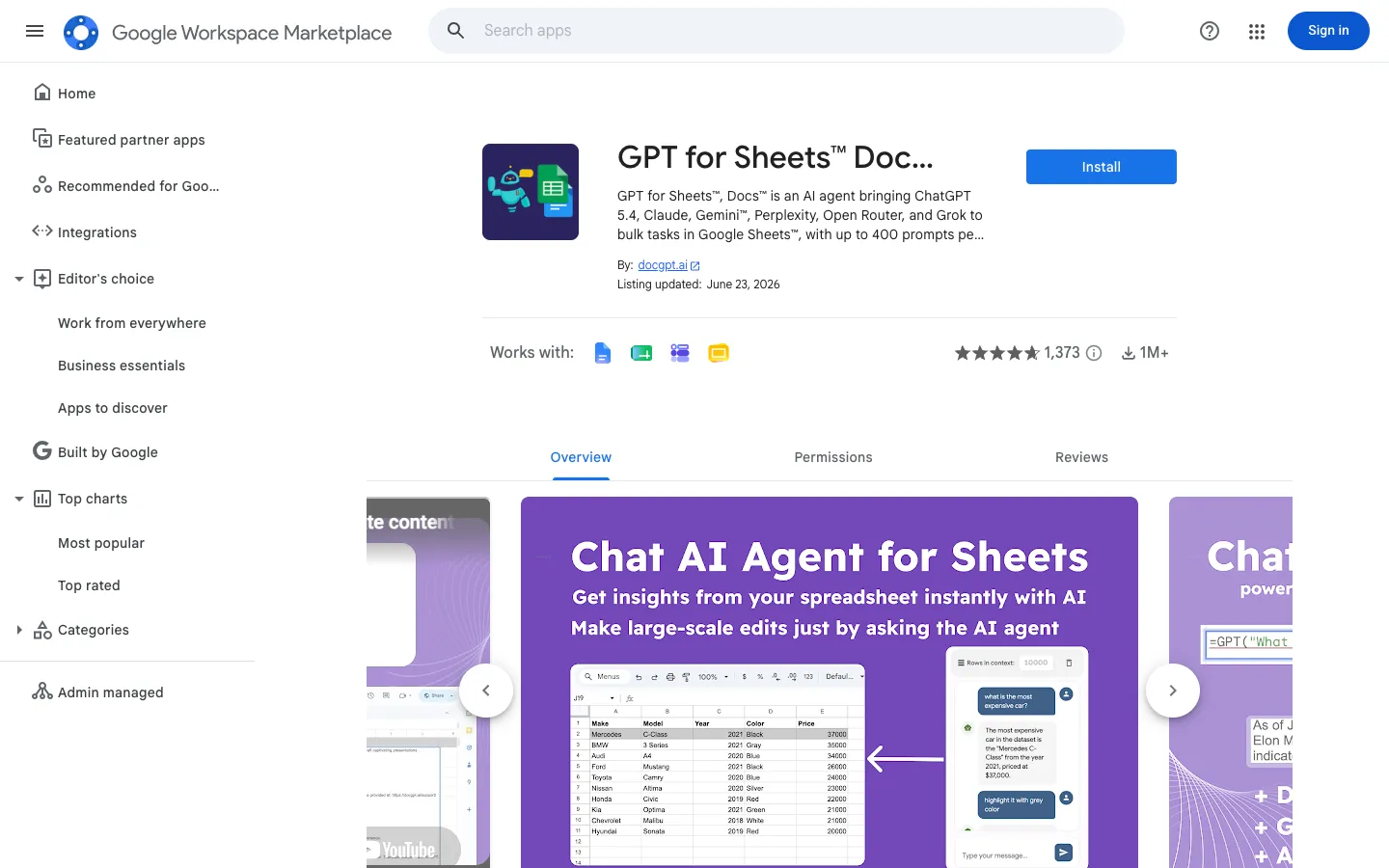
Task: Click the search magnifier icon
Action: click(x=456, y=31)
